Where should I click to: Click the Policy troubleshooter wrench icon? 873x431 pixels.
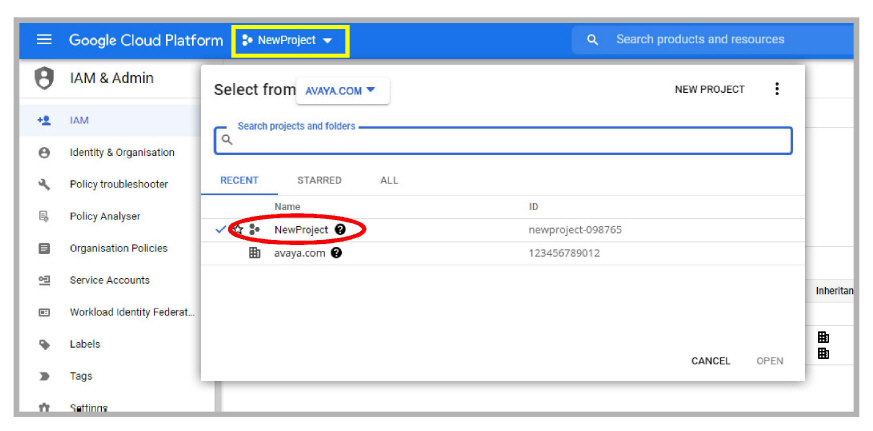(x=44, y=184)
